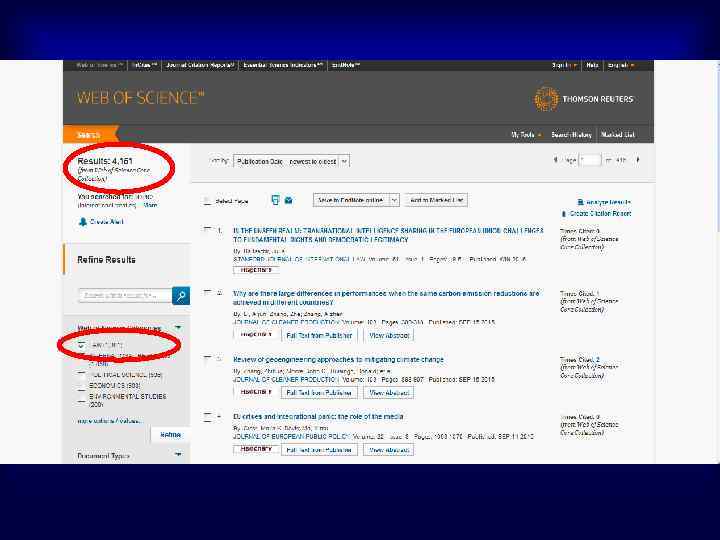720x540 pixels.
Task: Click the magnifier search-within-results button
Action: pyautogui.click(x=181, y=296)
